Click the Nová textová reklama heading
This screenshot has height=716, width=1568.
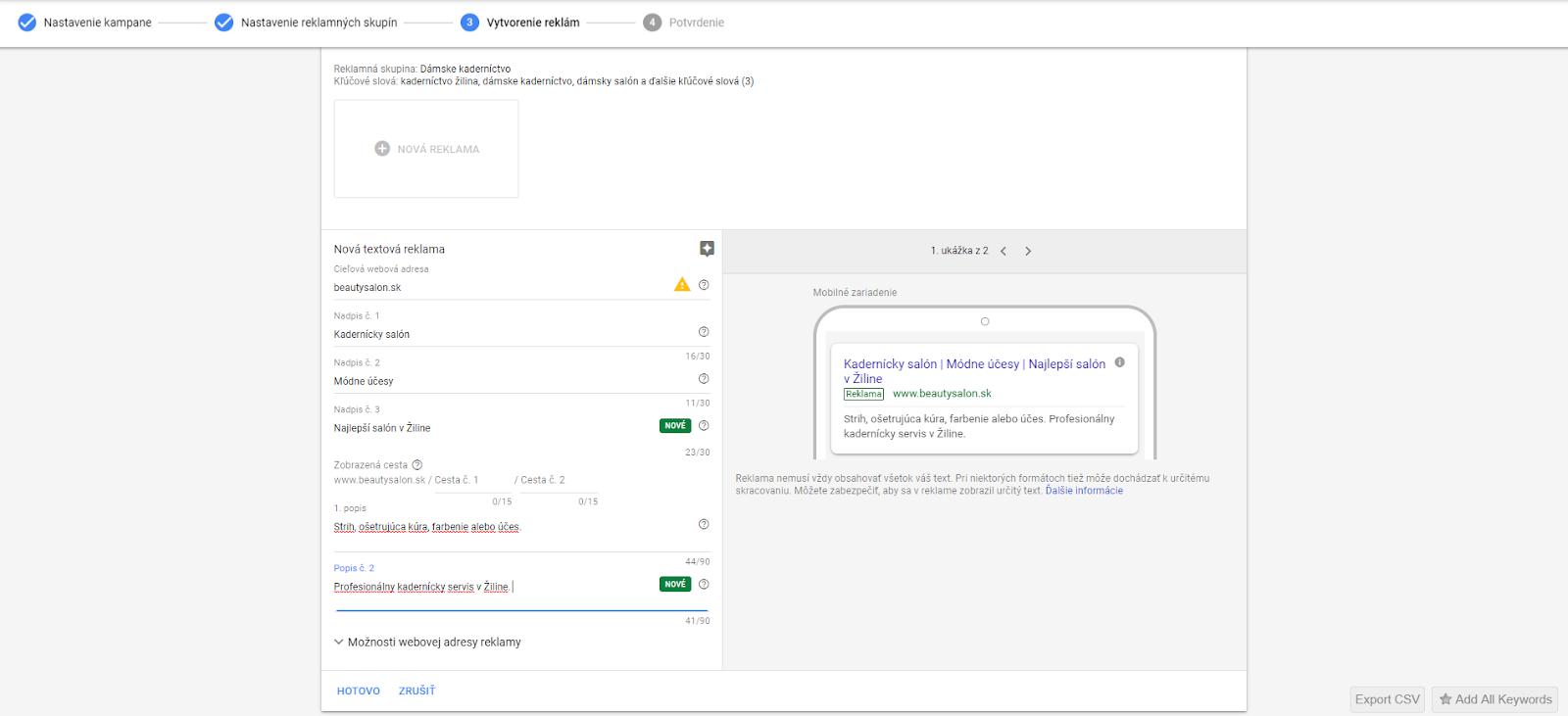coord(389,250)
